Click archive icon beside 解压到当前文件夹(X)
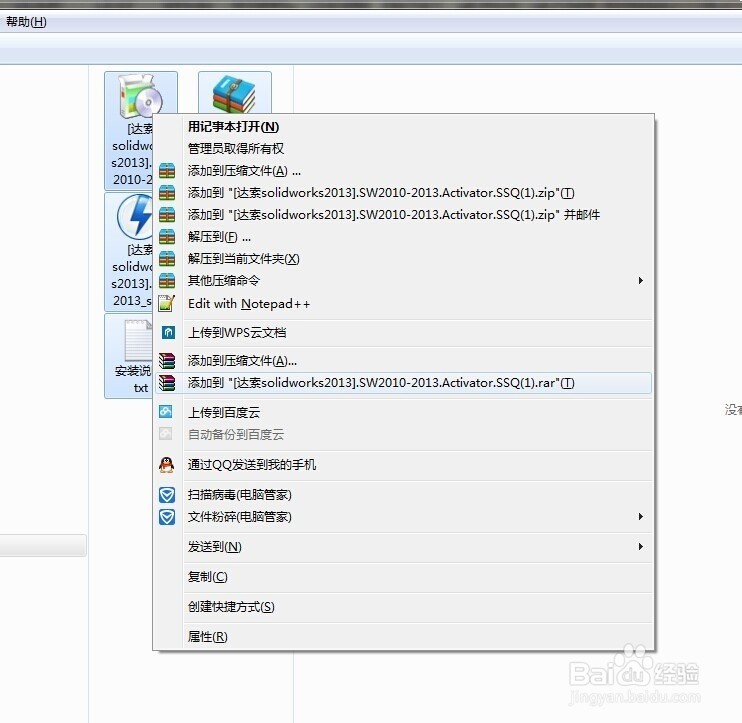Viewport: 742px width, 723px height. click(x=167, y=258)
